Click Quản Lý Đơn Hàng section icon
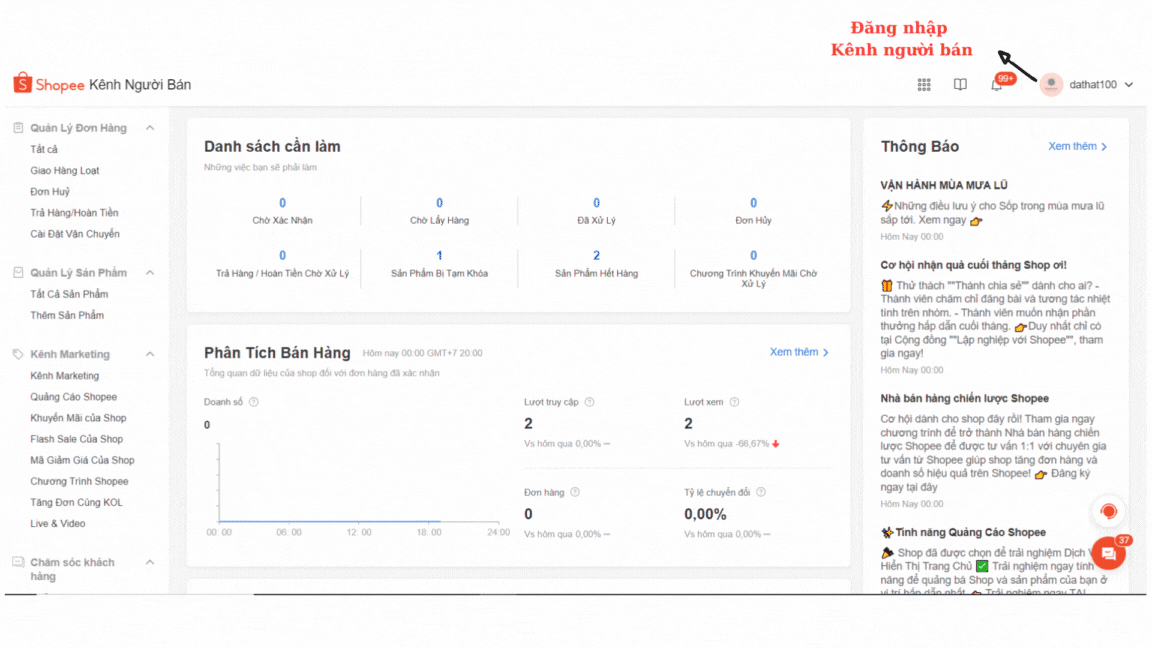This screenshot has height=648, width=1152. tap(18, 128)
